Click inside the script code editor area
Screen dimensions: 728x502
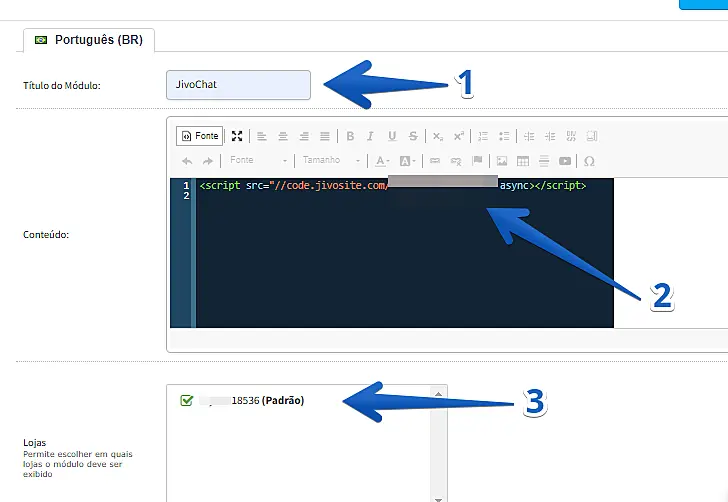tap(400, 260)
